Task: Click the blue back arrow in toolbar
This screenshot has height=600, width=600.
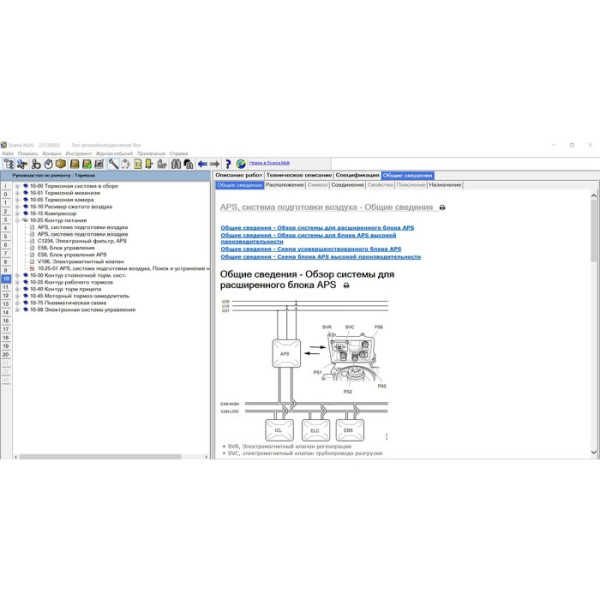Action: click(x=202, y=163)
